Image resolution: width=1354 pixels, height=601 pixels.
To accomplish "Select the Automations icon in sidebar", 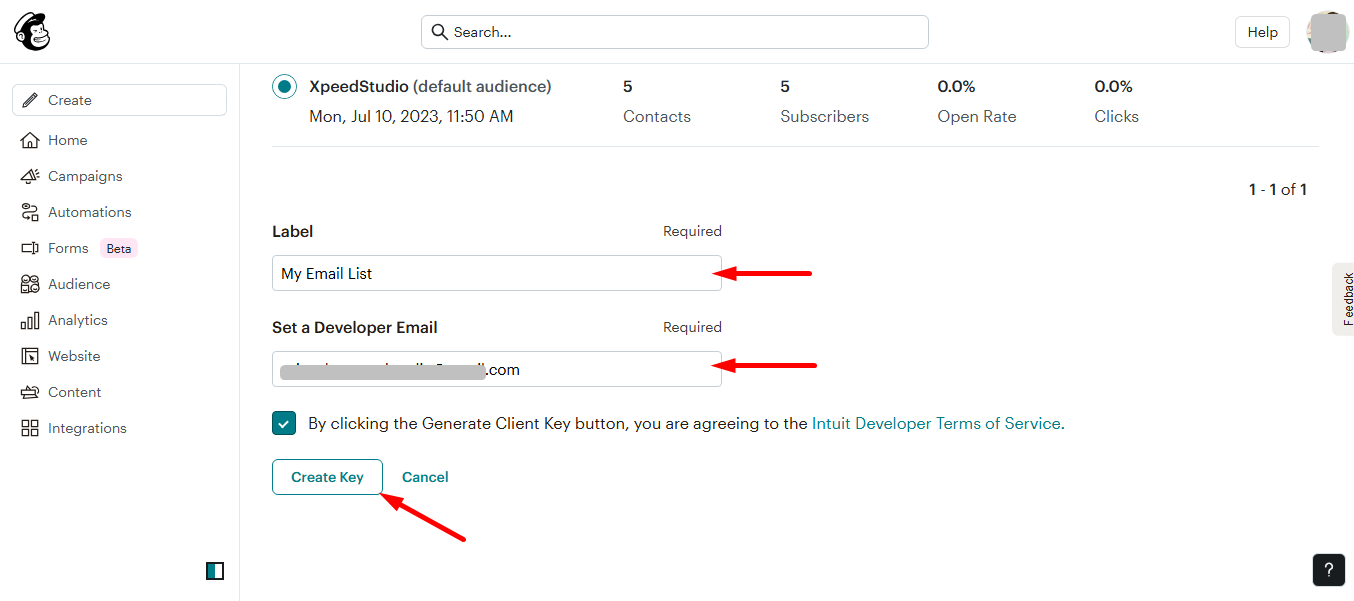I will (89, 211).
